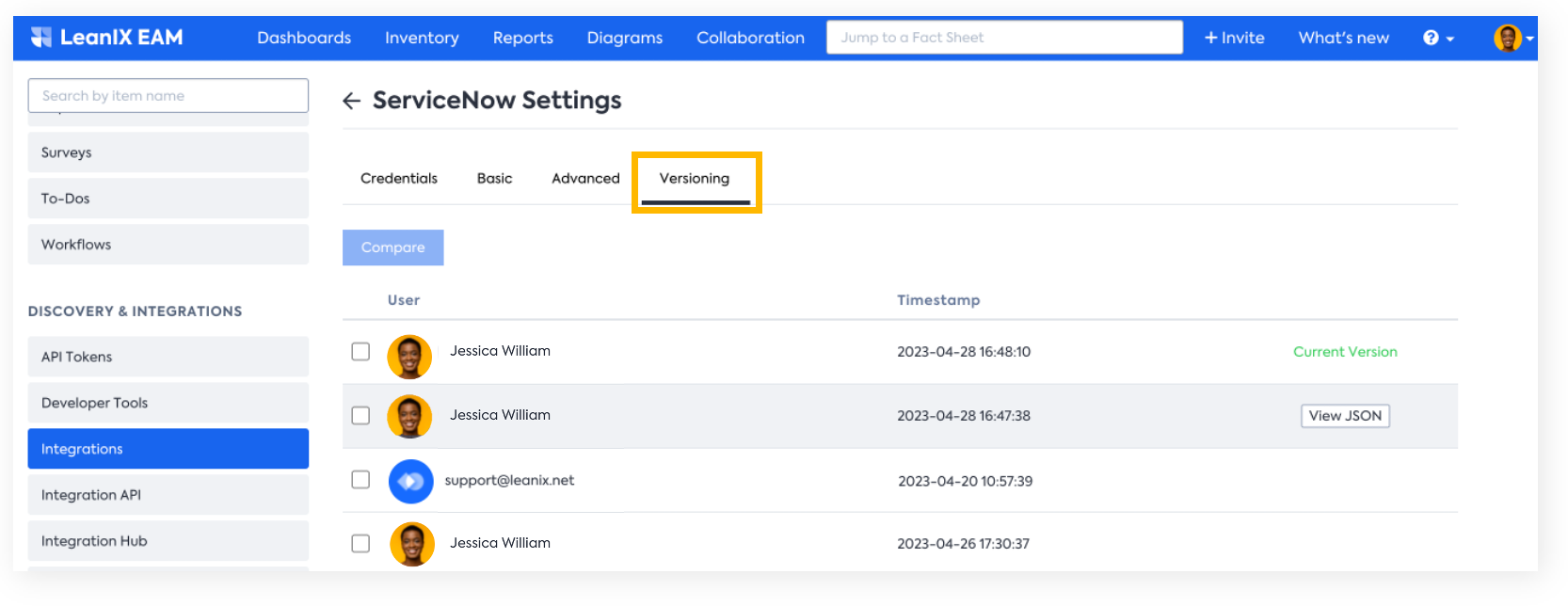Select the checkbox for the support@leanix.net version
1568x606 pixels.
360,479
